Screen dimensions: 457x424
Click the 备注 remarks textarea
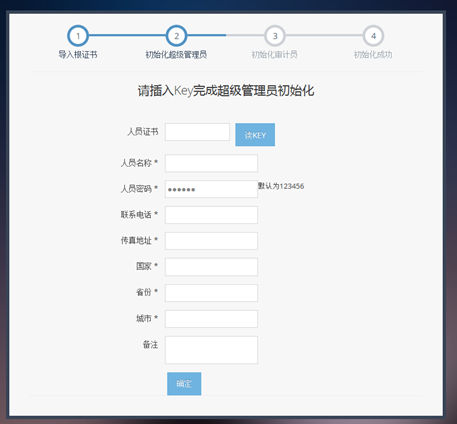pyautogui.click(x=211, y=350)
